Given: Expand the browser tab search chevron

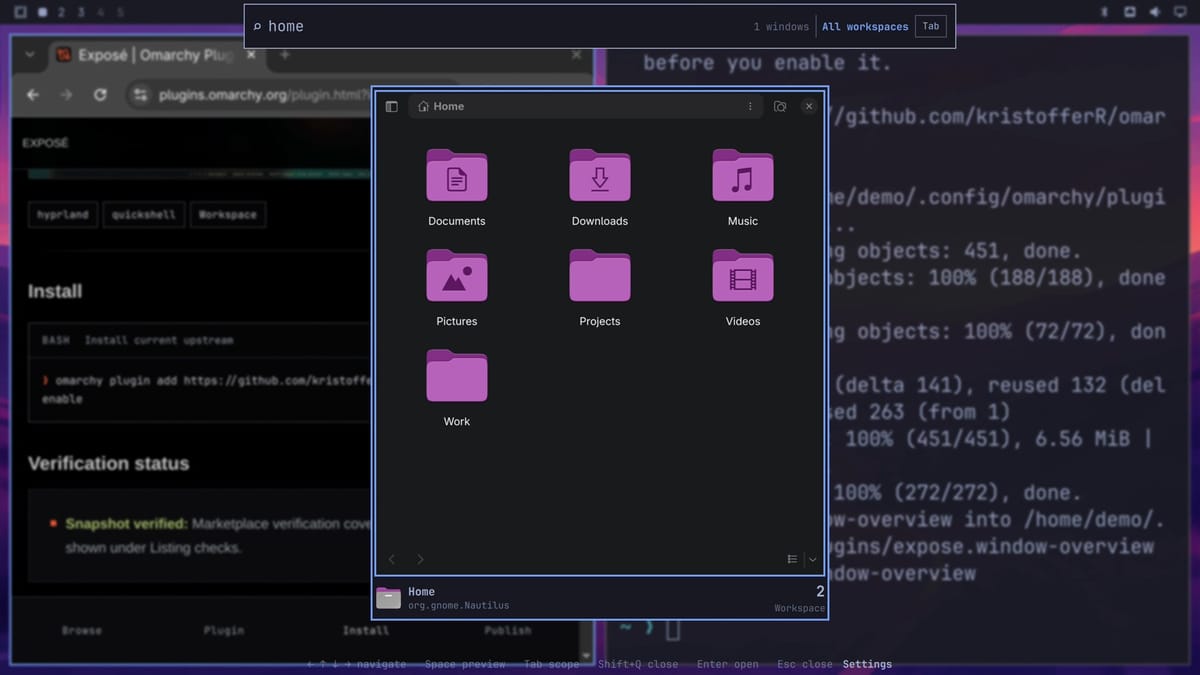Looking at the screenshot, I should tap(29, 55).
